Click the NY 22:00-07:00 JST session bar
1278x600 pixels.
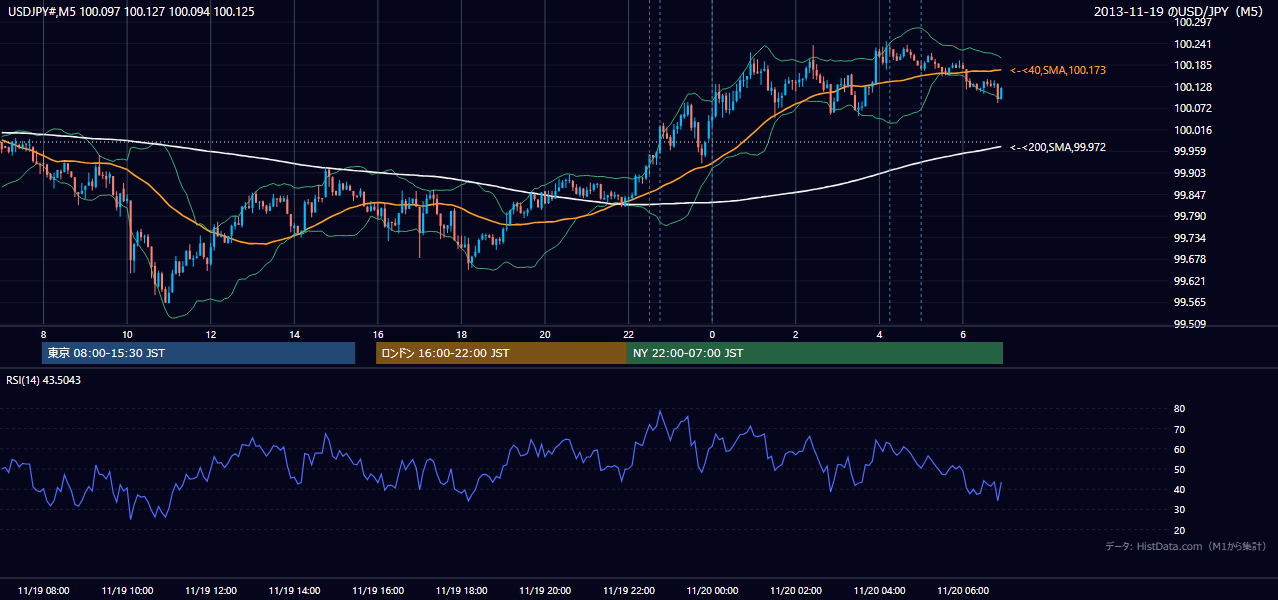click(815, 353)
